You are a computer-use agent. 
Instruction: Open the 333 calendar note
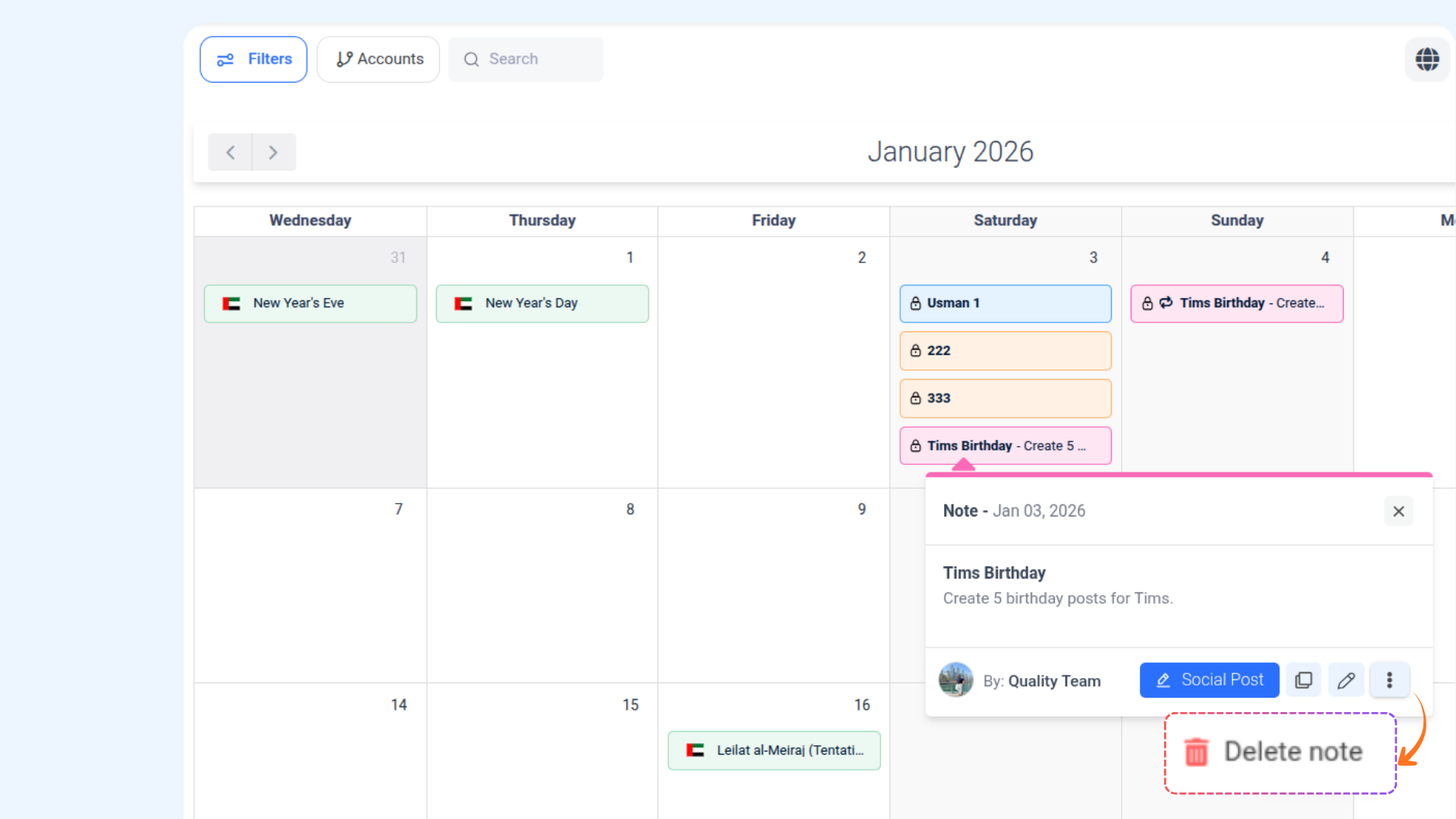click(1005, 398)
